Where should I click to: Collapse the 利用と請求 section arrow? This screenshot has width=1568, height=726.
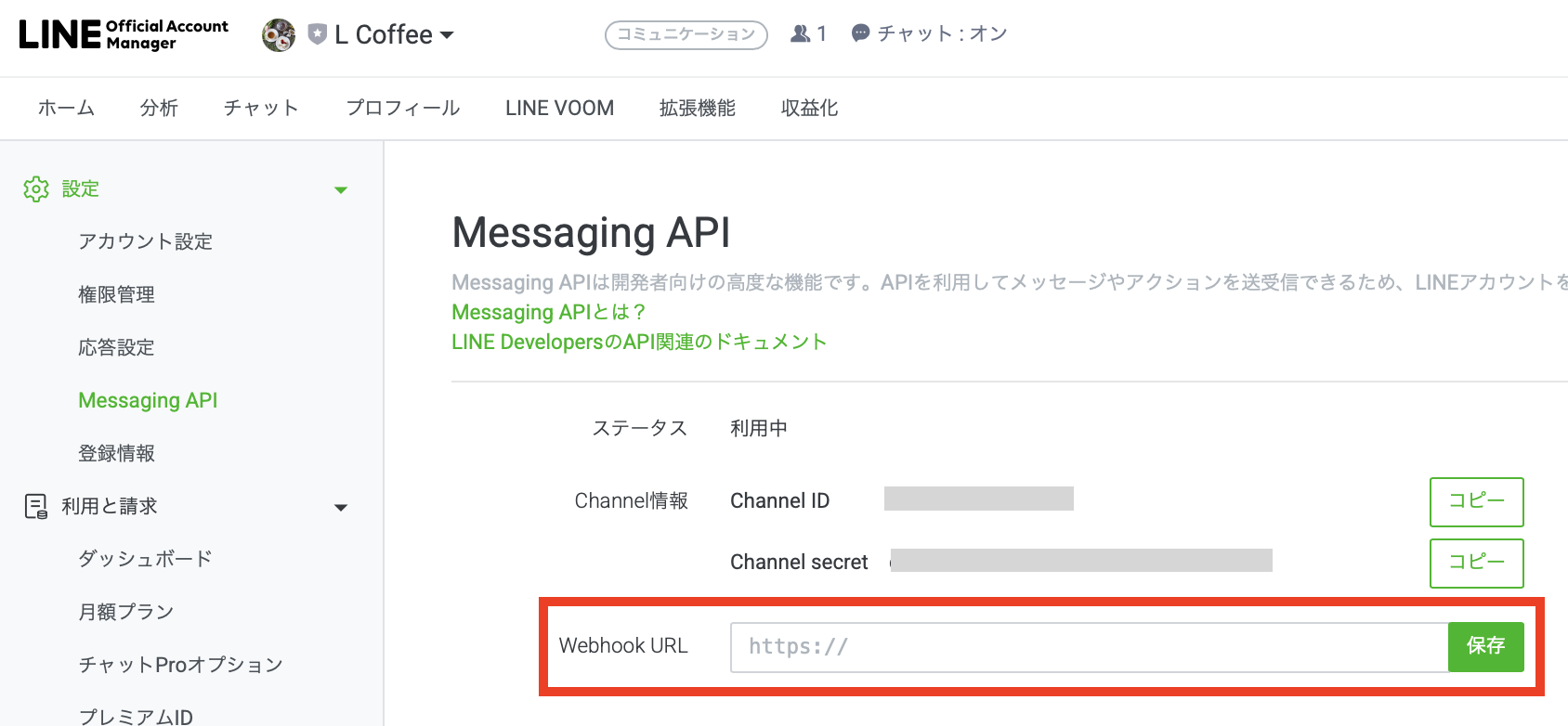341,508
